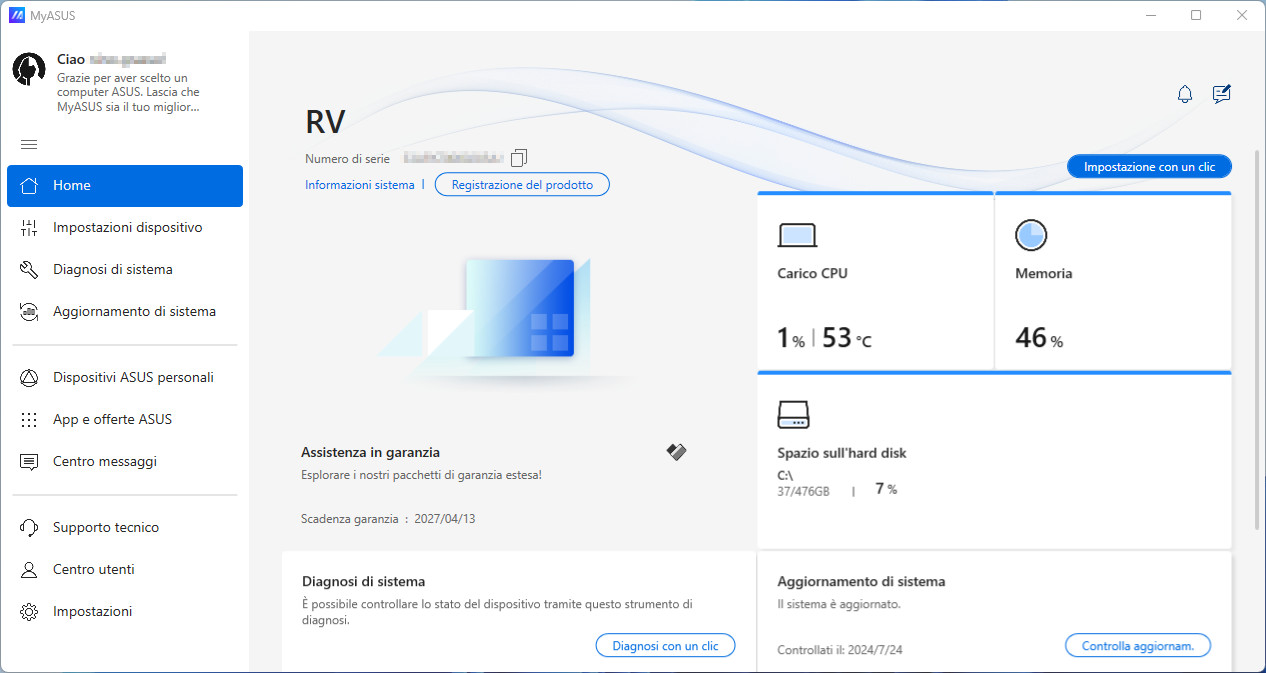This screenshot has width=1266, height=673.
Task: Click the Centro messaggi chat icon
Action: tap(29, 461)
